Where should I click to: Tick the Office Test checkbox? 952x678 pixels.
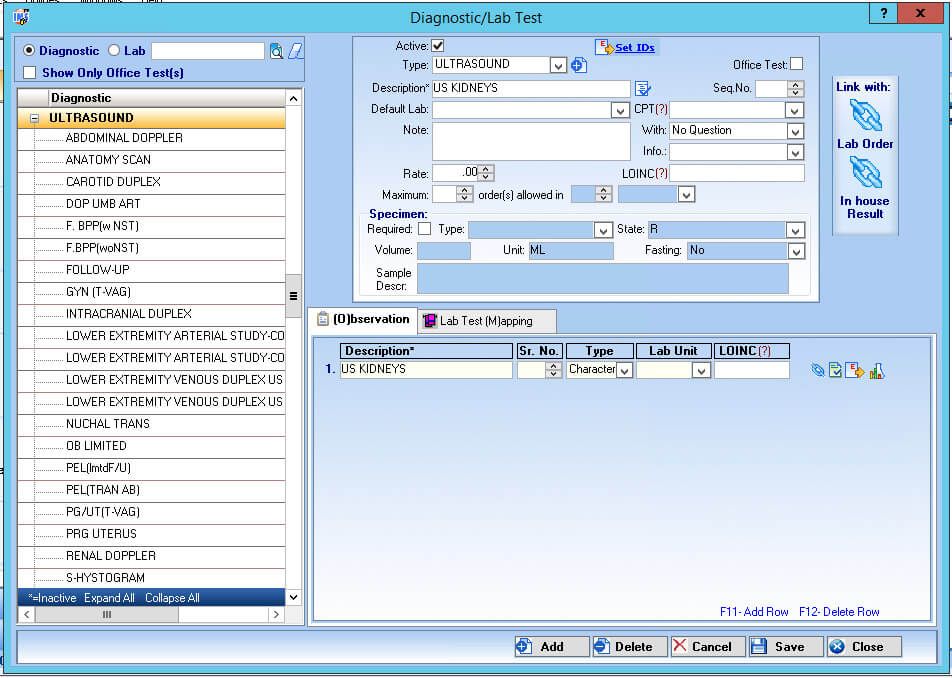point(796,64)
